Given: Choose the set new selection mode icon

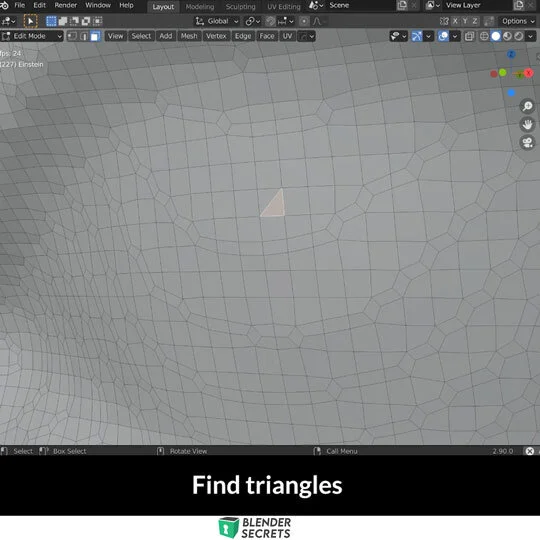Looking at the screenshot, I should coord(51,21).
